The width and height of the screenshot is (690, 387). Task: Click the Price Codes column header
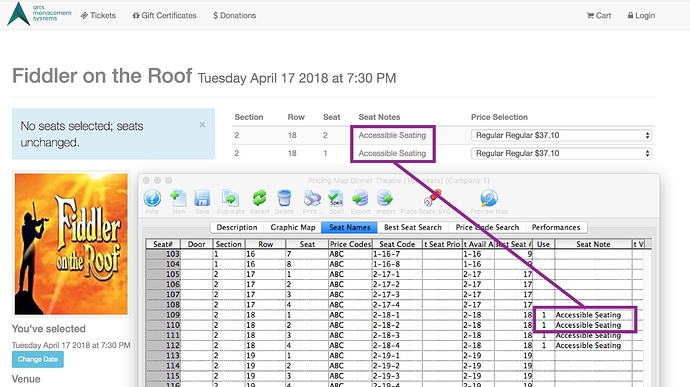(x=350, y=244)
